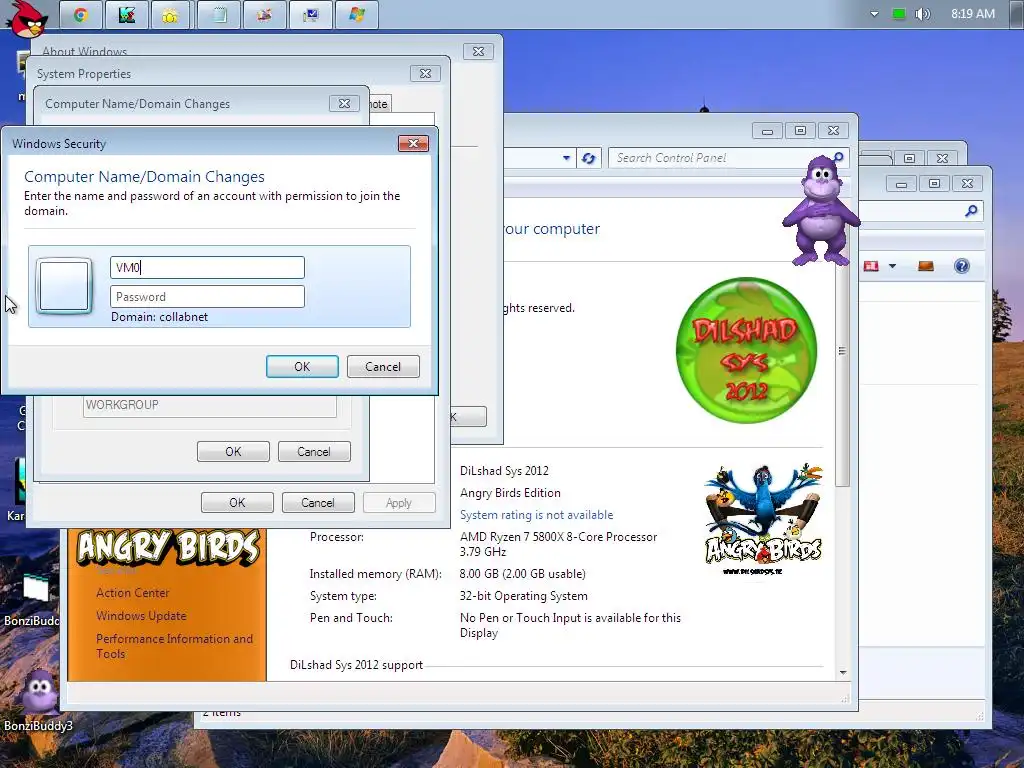The image size is (1024, 768).
Task: Launch Google Chrome from the taskbar
Action: [81, 14]
